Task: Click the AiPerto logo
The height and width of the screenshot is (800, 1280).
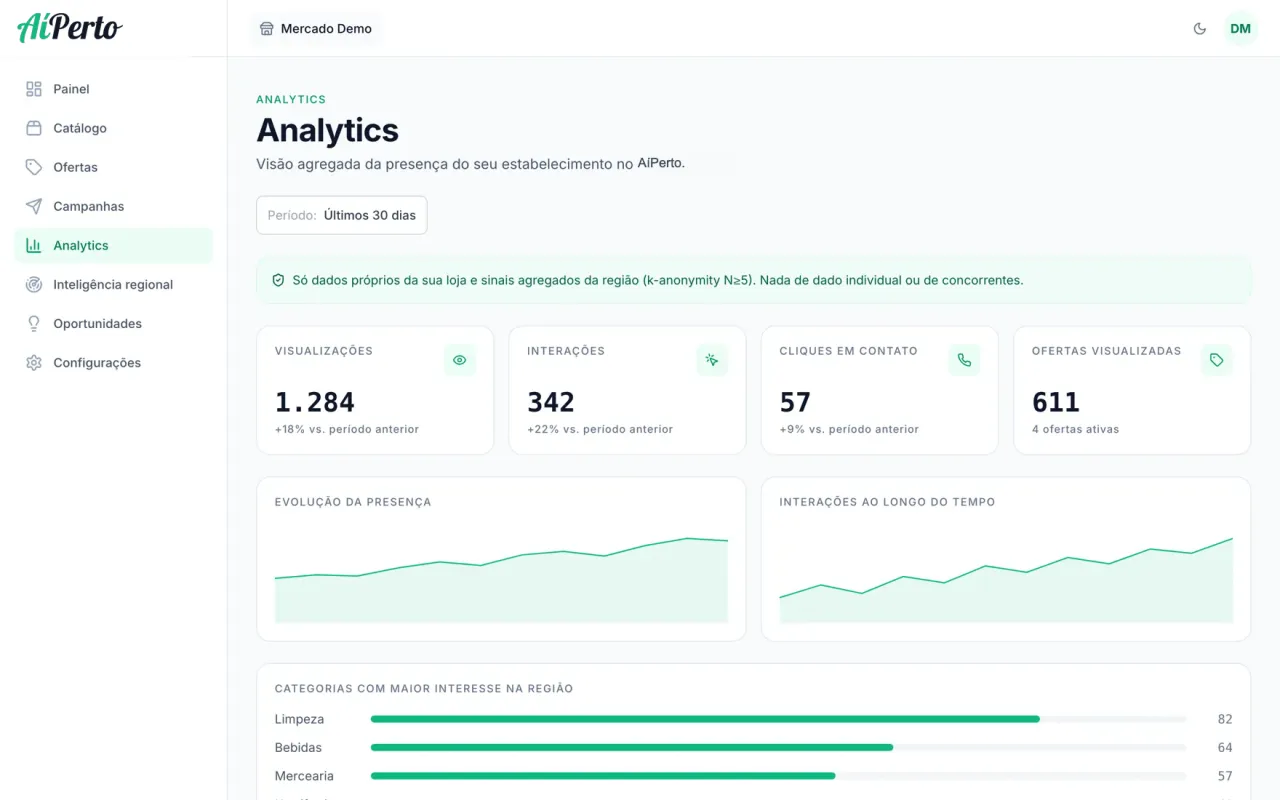Action: tap(70, 27)
